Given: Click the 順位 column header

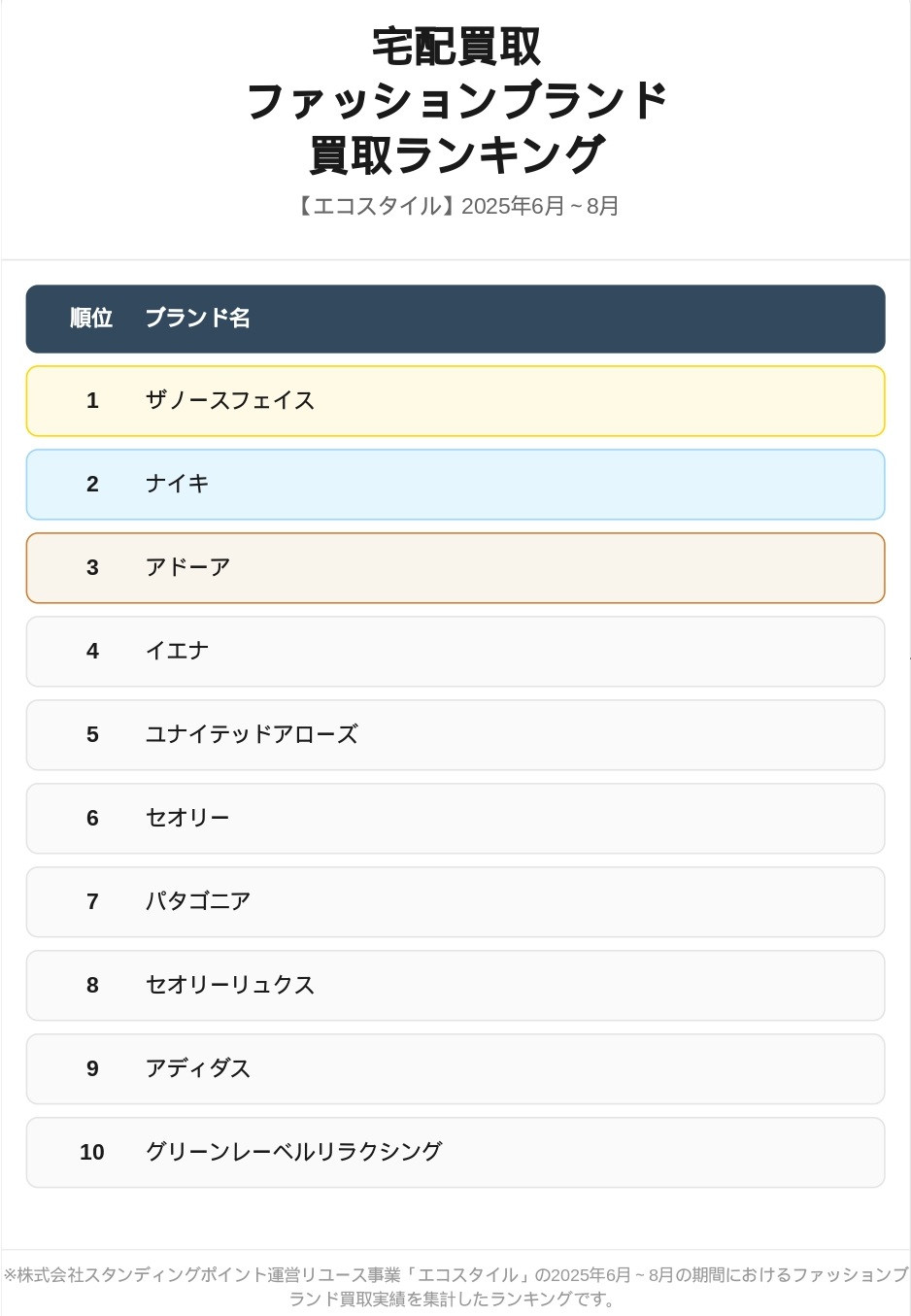Looking at the screenshot, I should (x=91, y=319).
